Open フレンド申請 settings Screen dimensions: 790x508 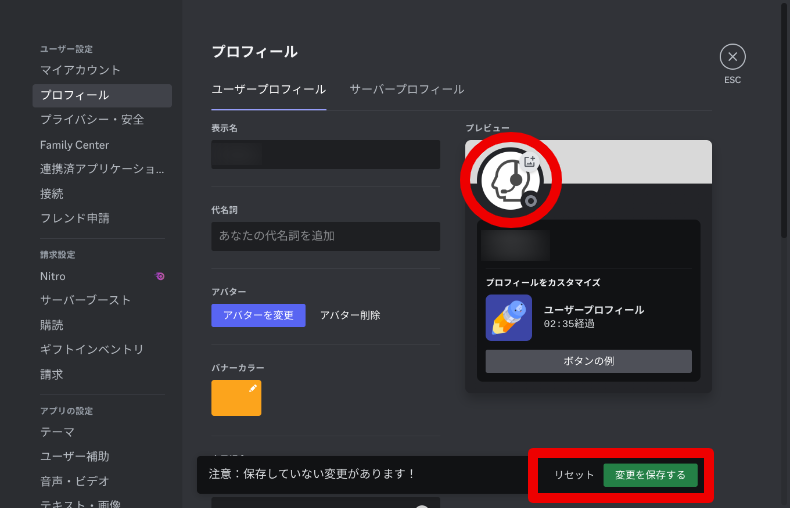[102, 218]
